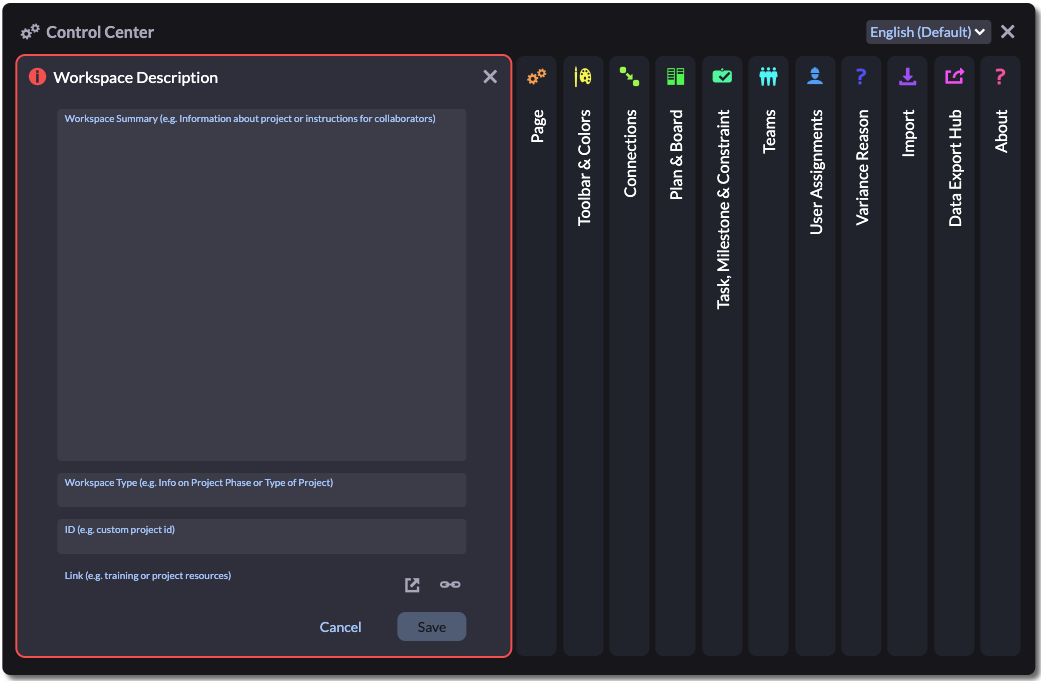The height and width of the screenshot is (681, 1041).
Task: Click the chain link icon
Action: pos(450,584)
